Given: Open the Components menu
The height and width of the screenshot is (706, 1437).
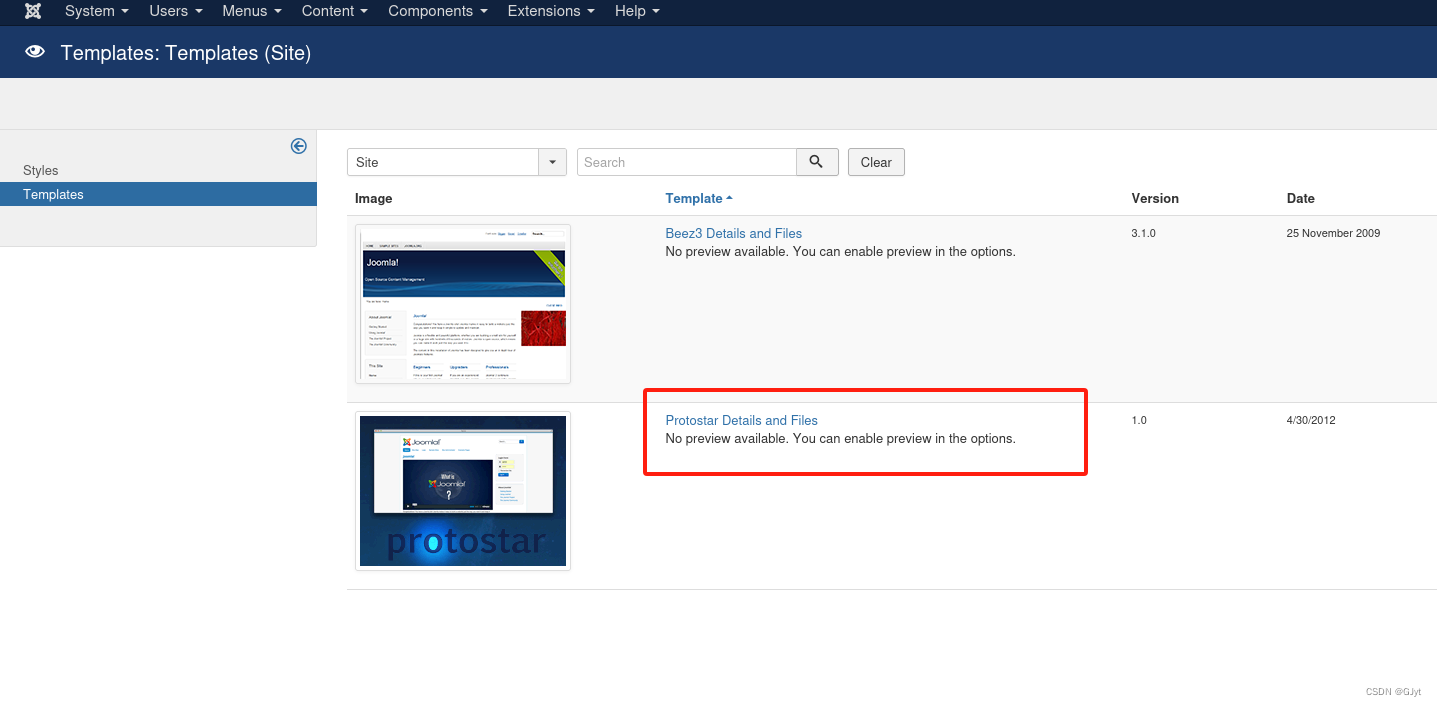Looking at the screenshot, I should [438, 11].
